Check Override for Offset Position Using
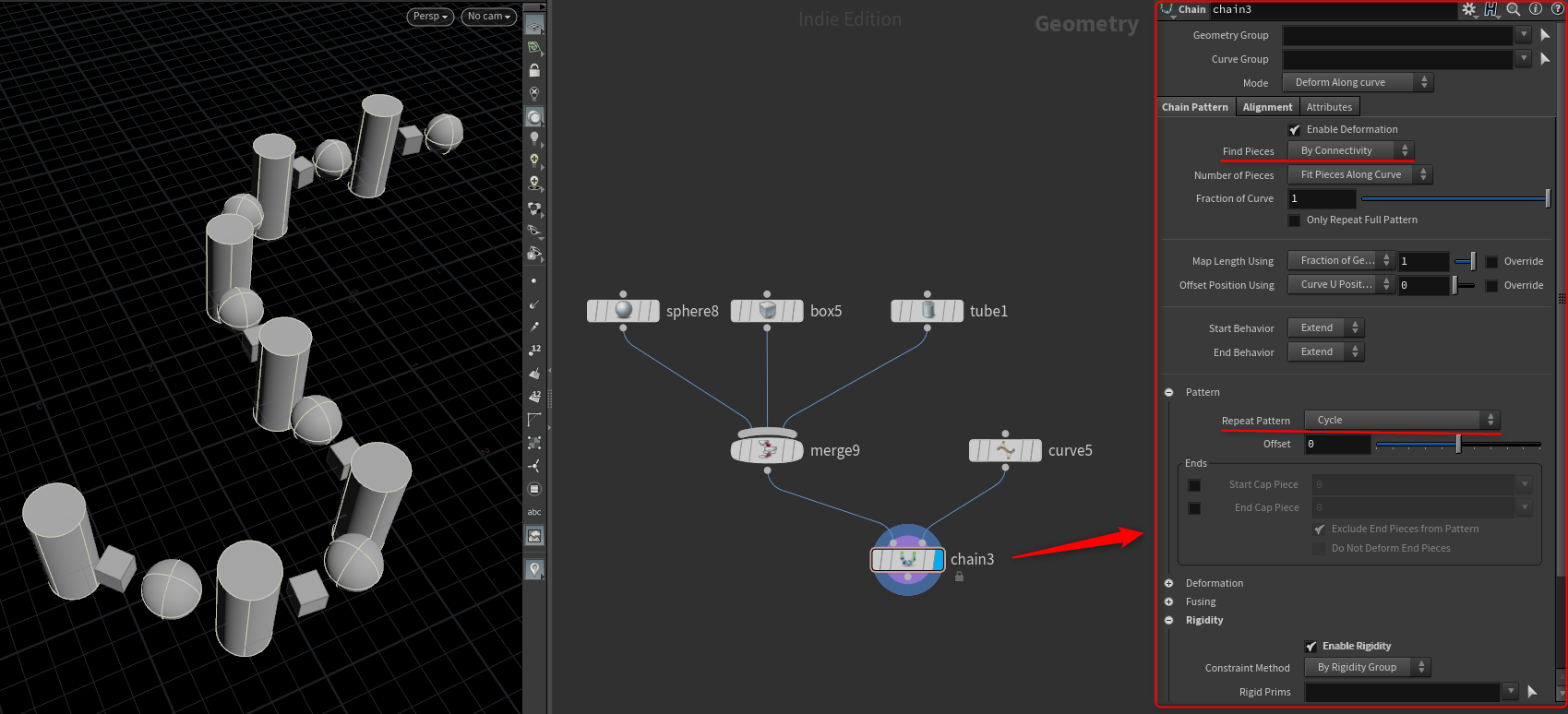This screenshot has height=714, width=1568. [x=1491, y=286]
